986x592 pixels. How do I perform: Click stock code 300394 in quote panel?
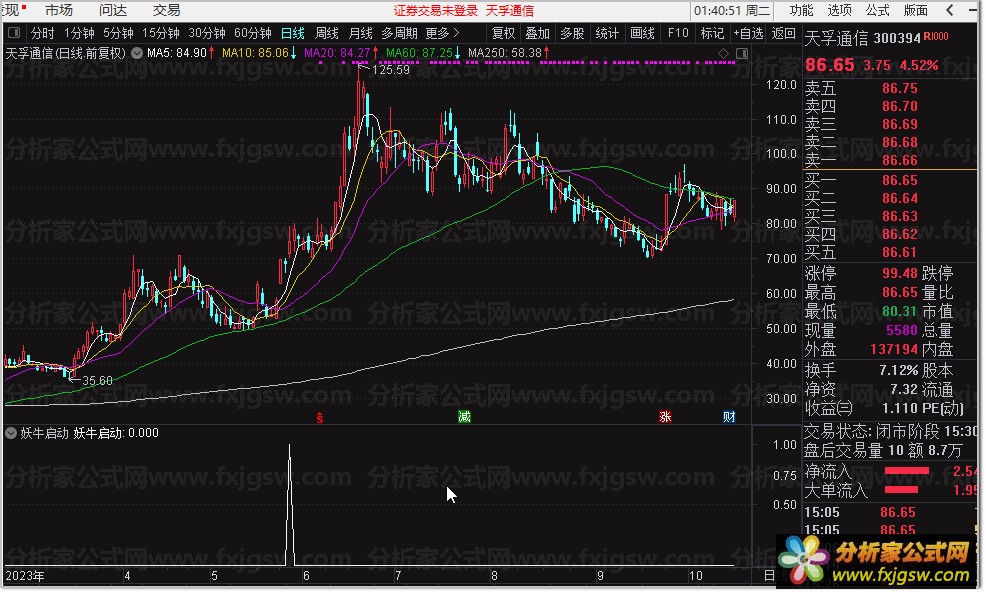pos(897,38)
